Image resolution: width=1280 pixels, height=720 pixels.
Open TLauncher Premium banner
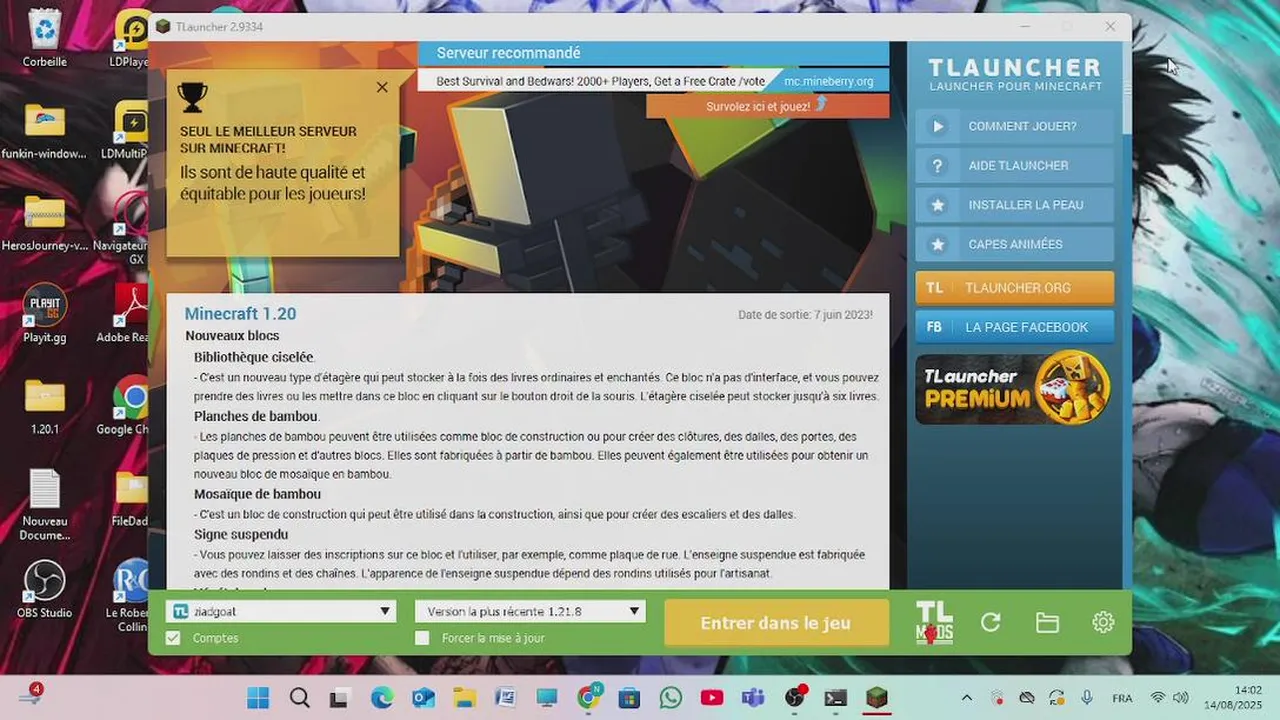pyautogui.click(x=1014, y=387)
